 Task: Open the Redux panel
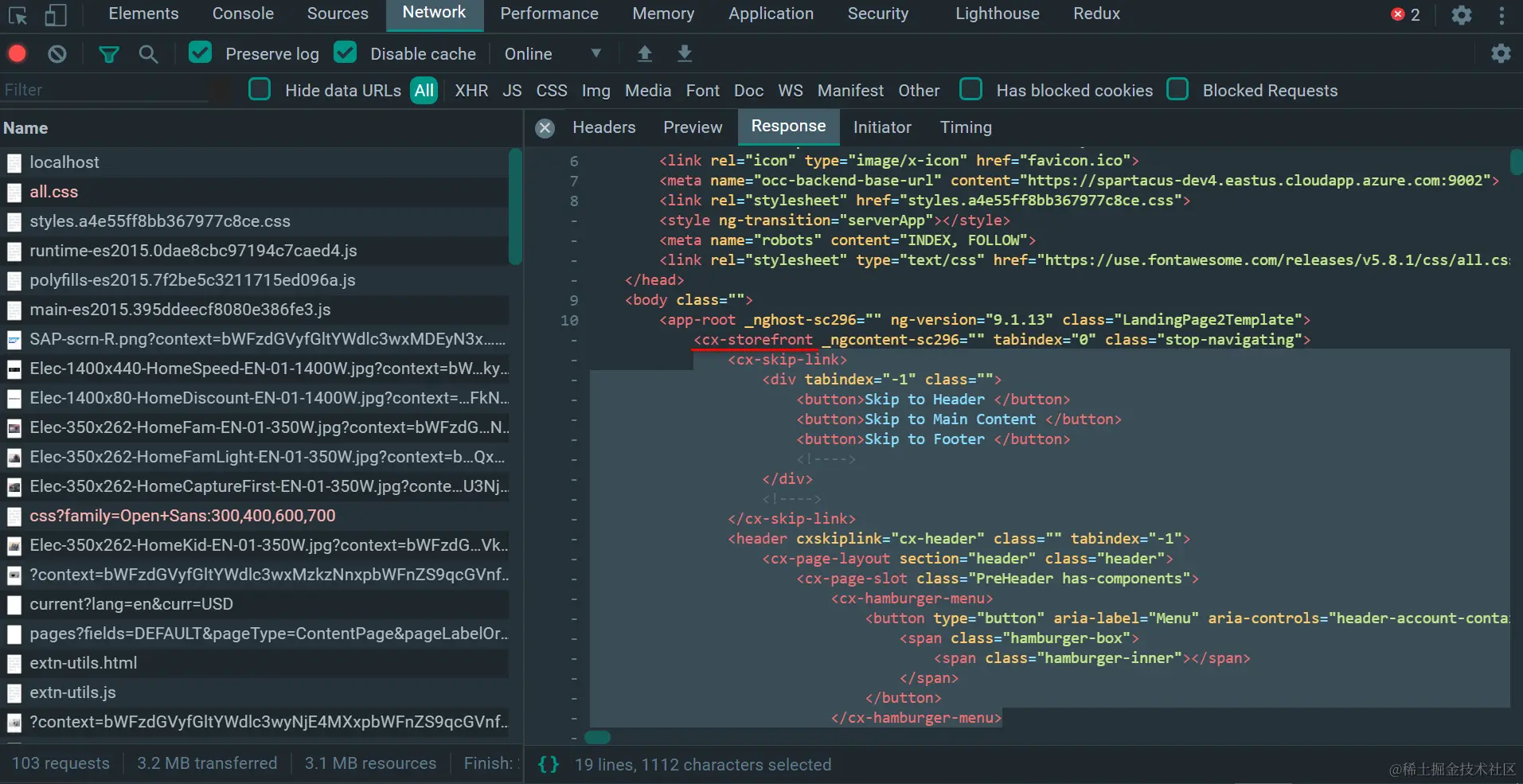[x=1096, y=14]
